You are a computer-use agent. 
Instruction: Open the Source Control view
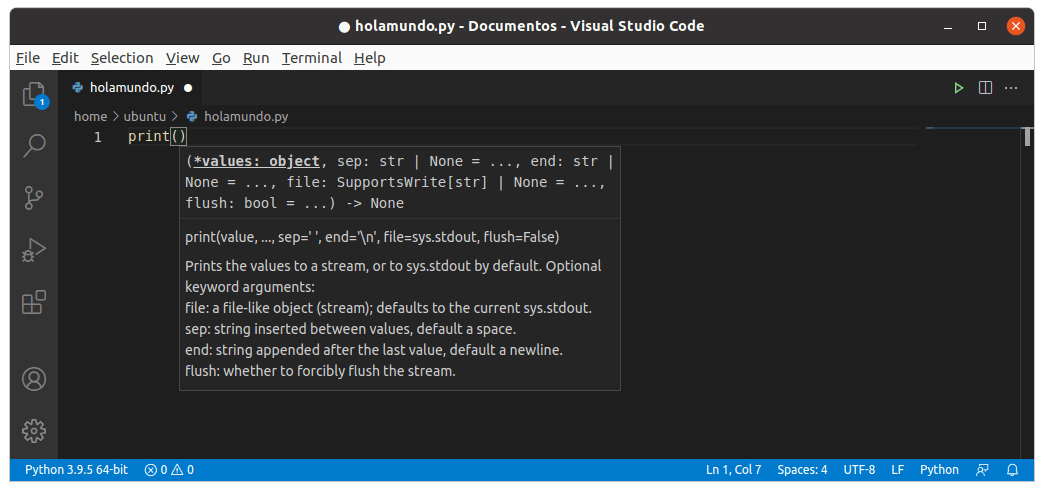point(34,197)
